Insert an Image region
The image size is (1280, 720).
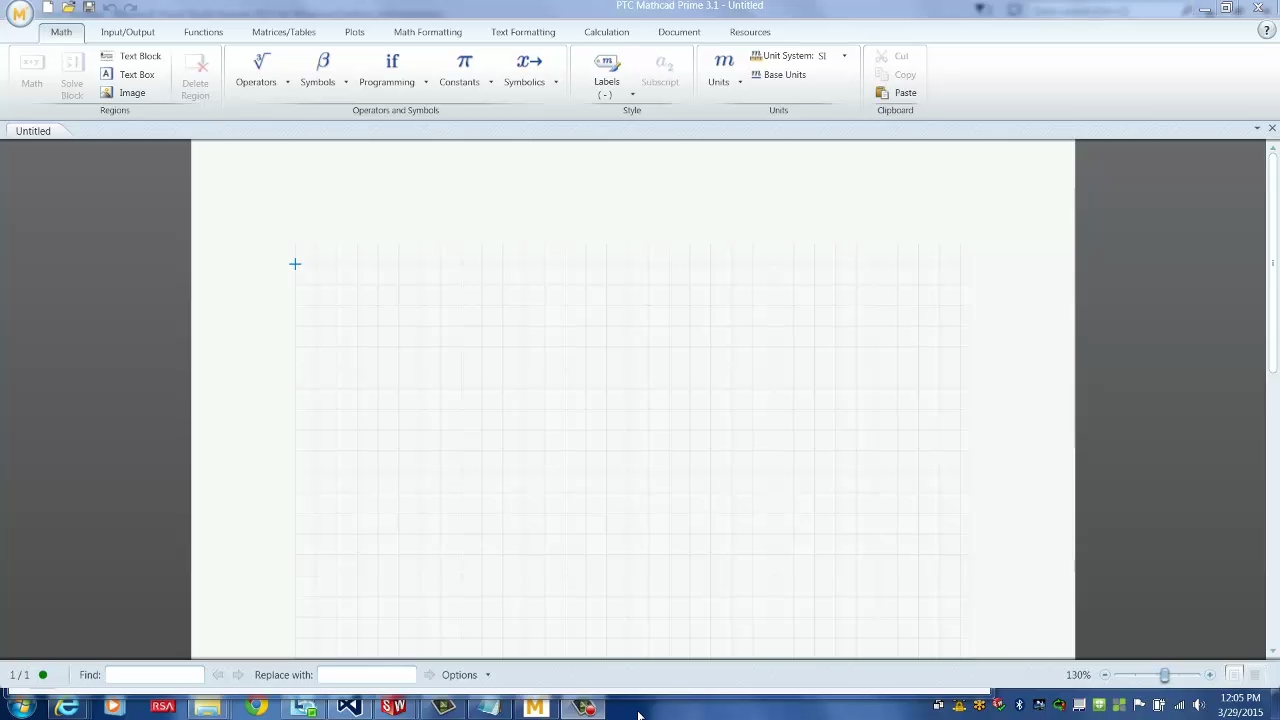(x=123, y=92)
